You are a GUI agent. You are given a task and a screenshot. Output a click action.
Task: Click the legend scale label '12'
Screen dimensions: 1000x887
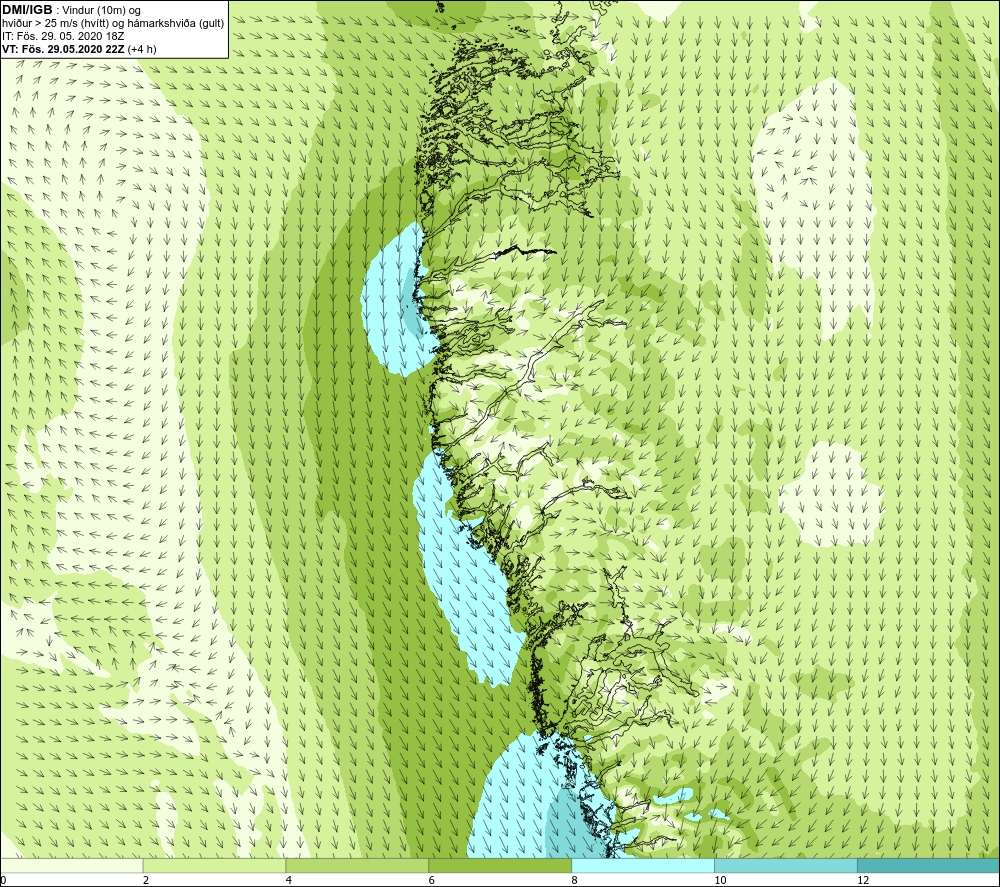coord(863,881)
